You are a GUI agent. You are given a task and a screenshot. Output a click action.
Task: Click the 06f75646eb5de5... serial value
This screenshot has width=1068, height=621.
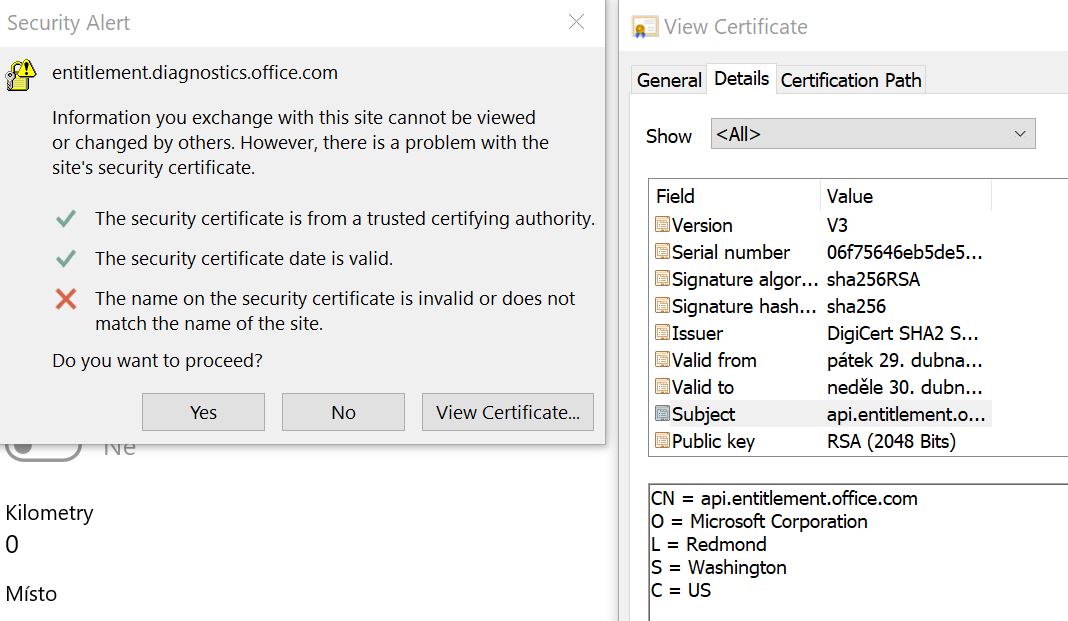[x=905, y=252]
